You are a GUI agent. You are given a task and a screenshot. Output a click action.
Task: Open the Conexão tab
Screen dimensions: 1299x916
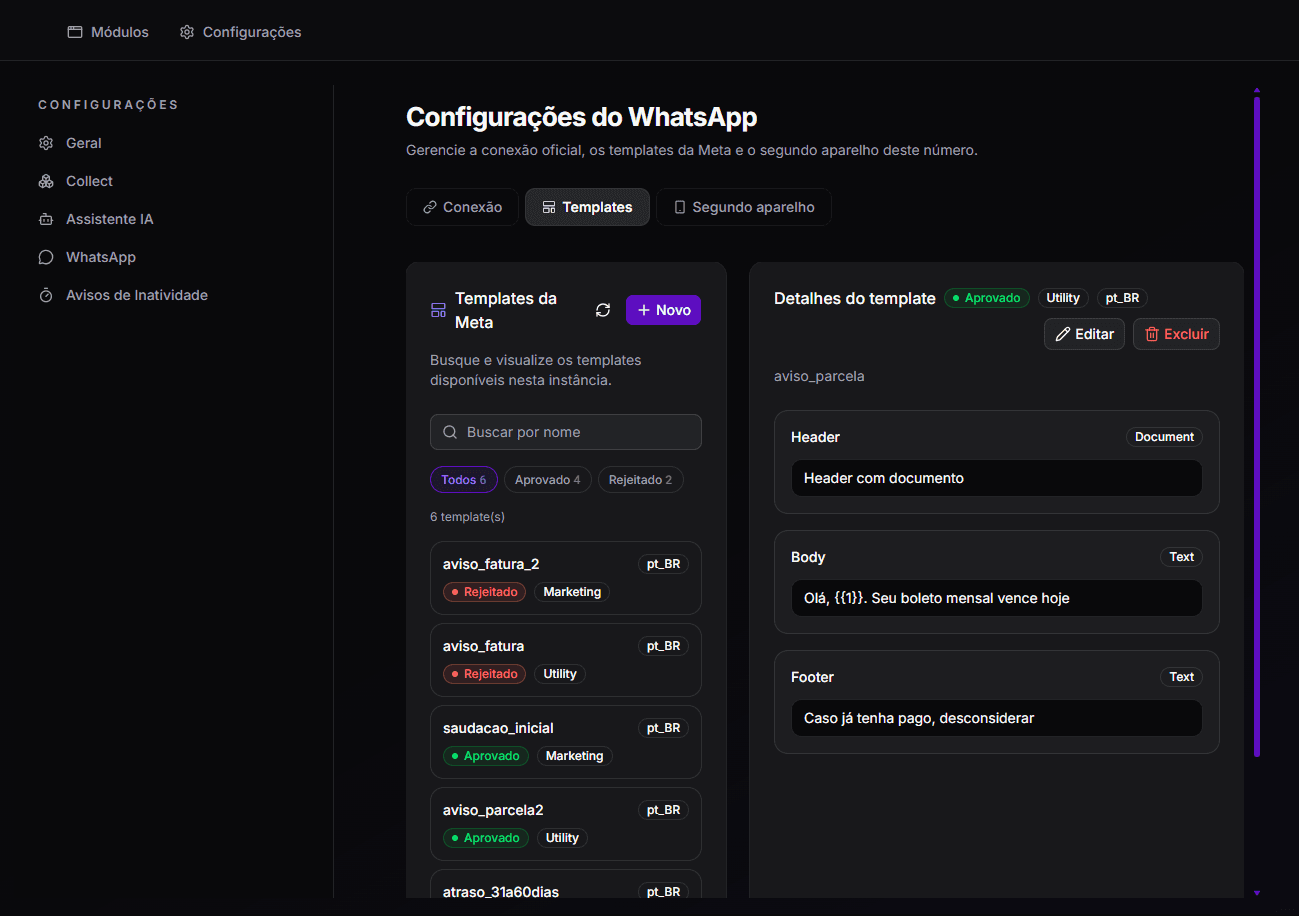tap(462, 207)
